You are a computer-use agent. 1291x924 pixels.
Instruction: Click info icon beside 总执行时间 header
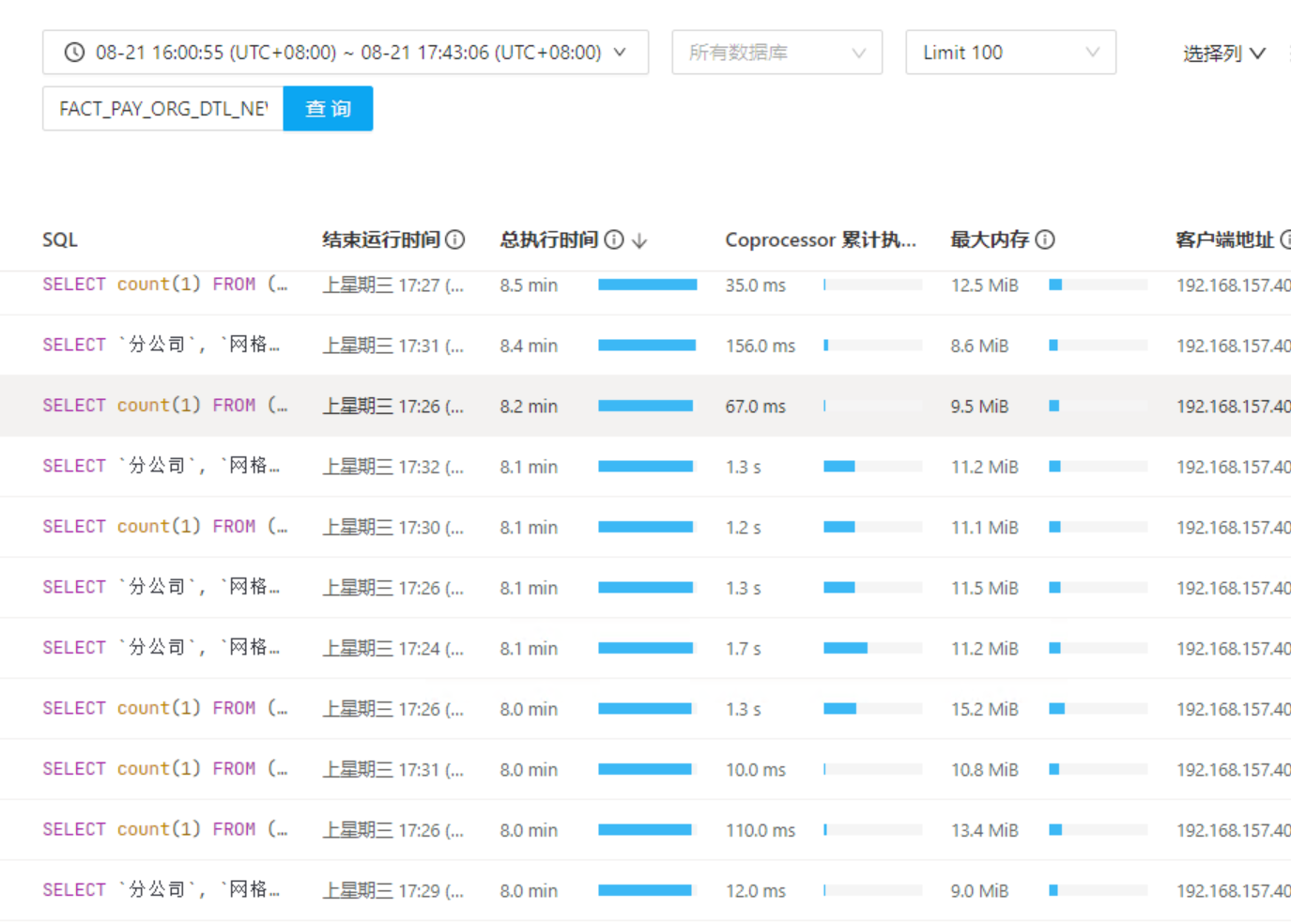(614, 240)
